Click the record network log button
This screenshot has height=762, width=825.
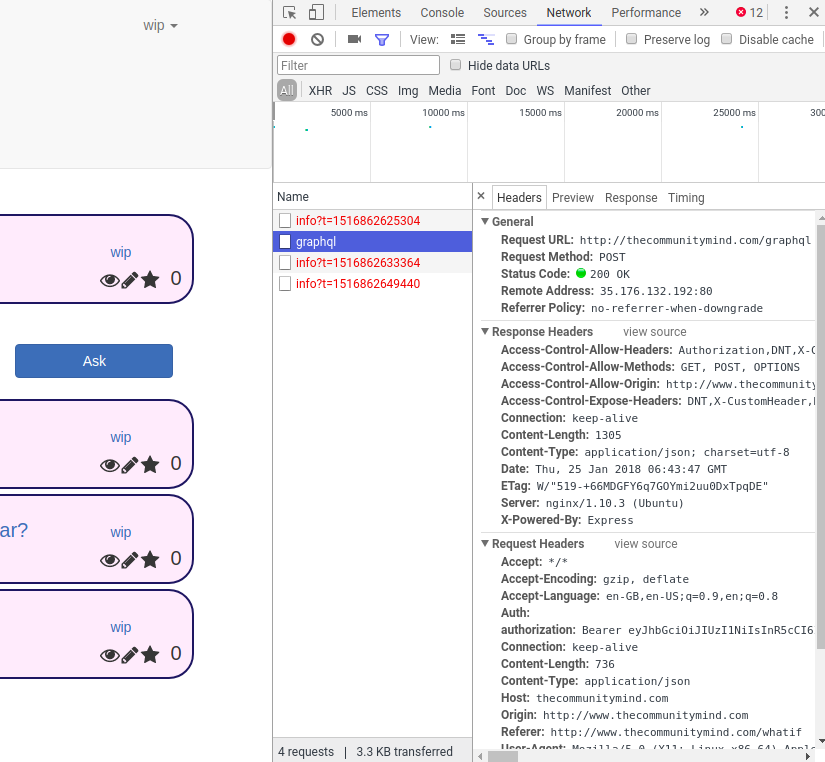tap(289, 39)
